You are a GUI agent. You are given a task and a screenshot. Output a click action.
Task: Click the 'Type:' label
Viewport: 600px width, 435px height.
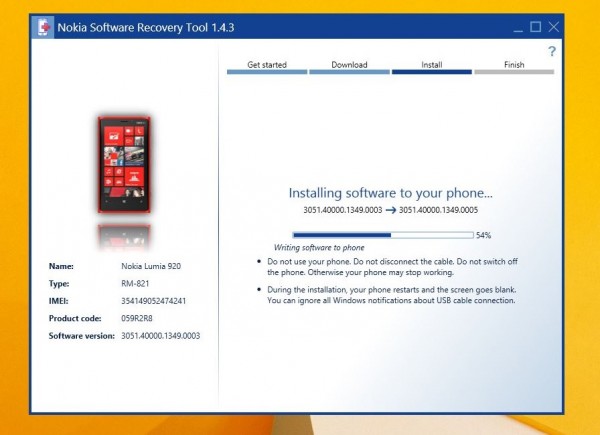(59, 283)
